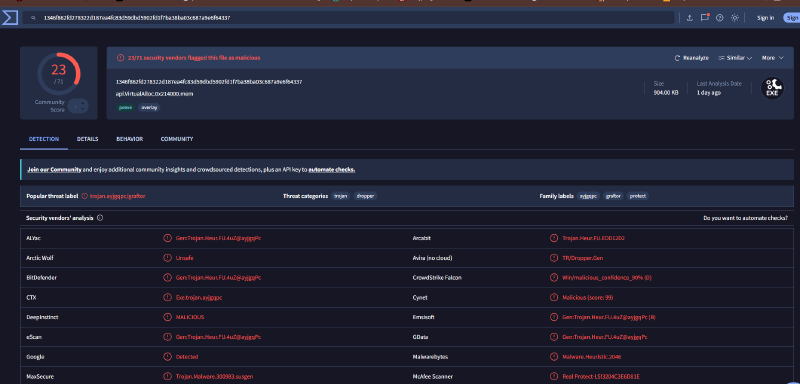Click the alert icon in the Cynet row
This screenshot has width=800, height=384.
coord(554,297)
